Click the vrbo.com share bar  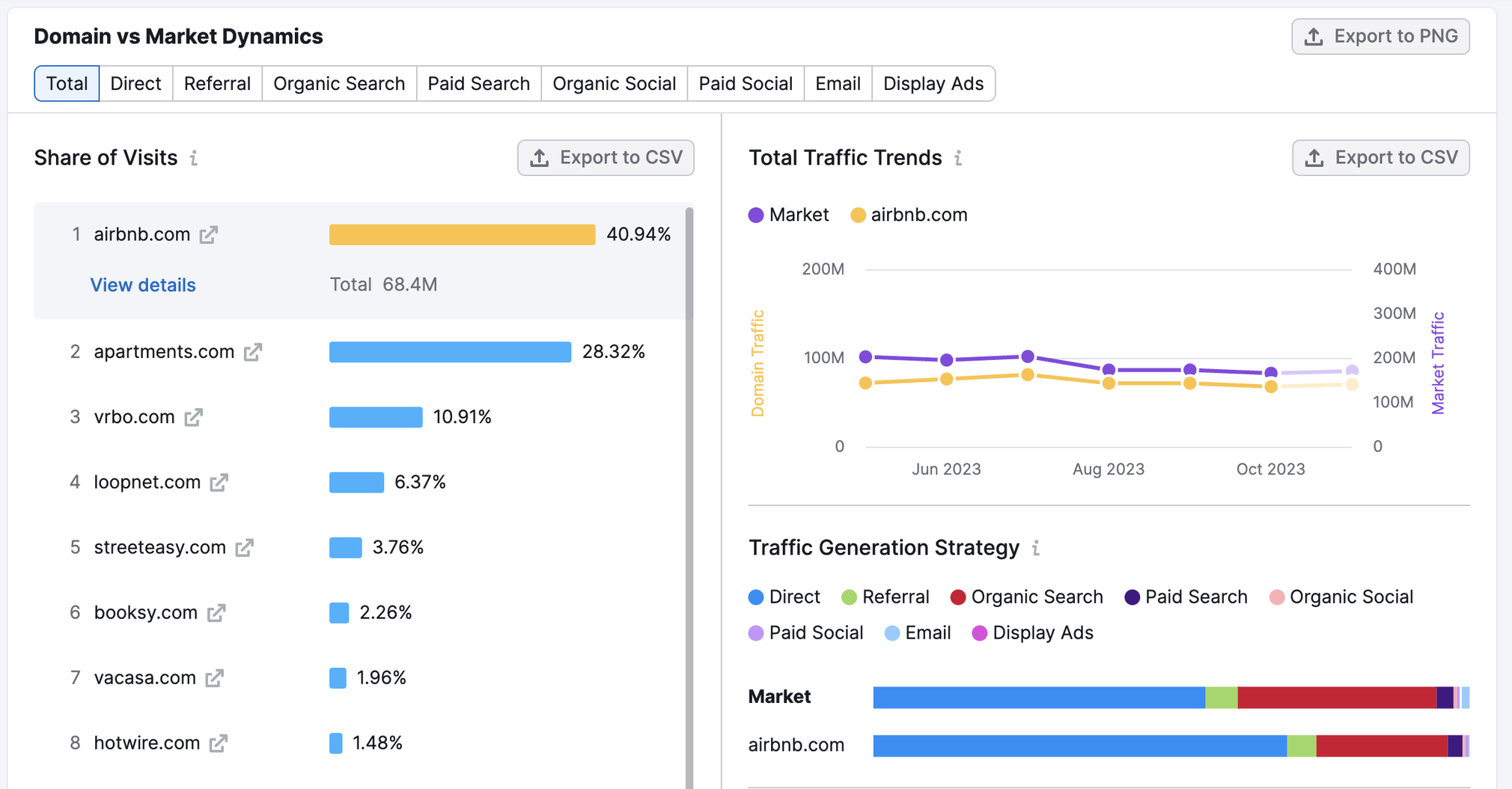coord(376,417)
